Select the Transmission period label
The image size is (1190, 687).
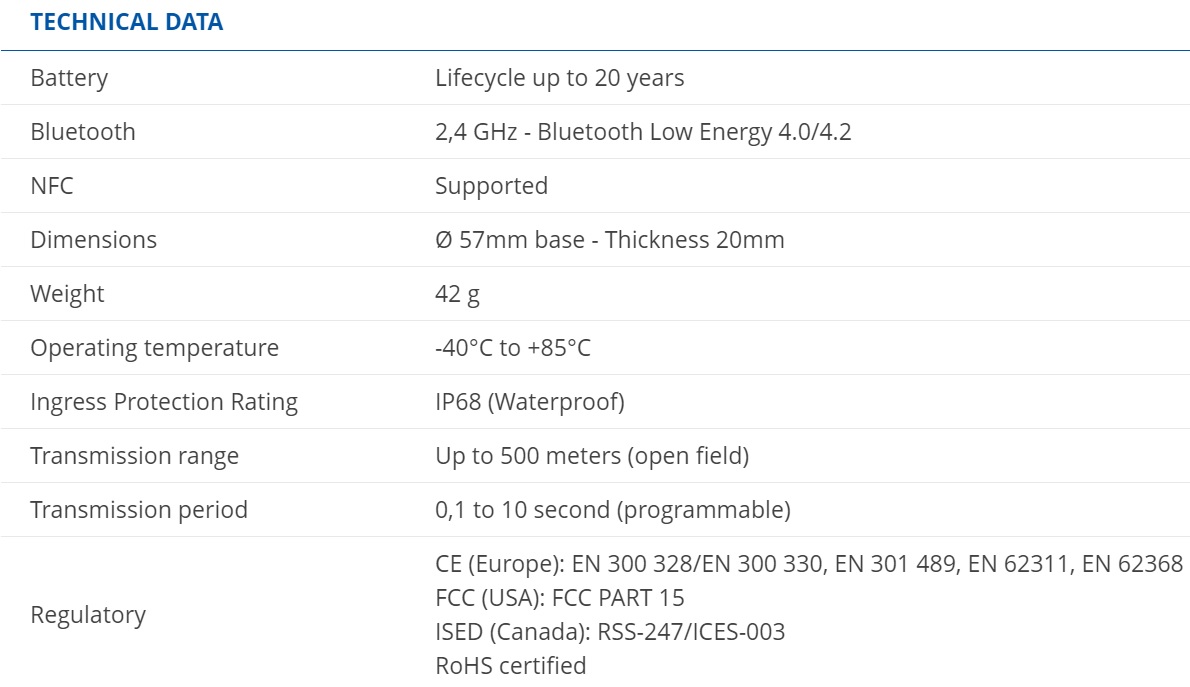139,510
